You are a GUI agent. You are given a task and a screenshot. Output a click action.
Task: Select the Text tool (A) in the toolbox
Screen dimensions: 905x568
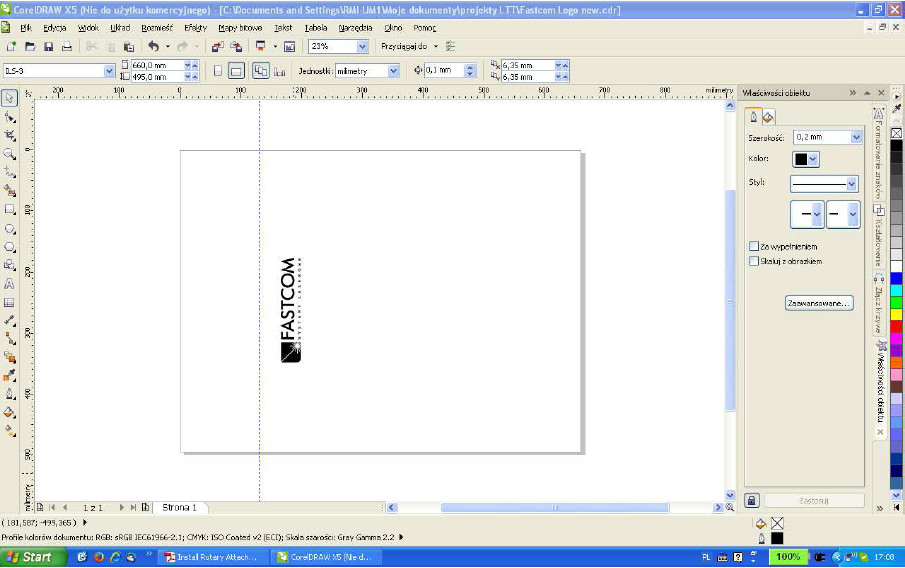(9, 284)
